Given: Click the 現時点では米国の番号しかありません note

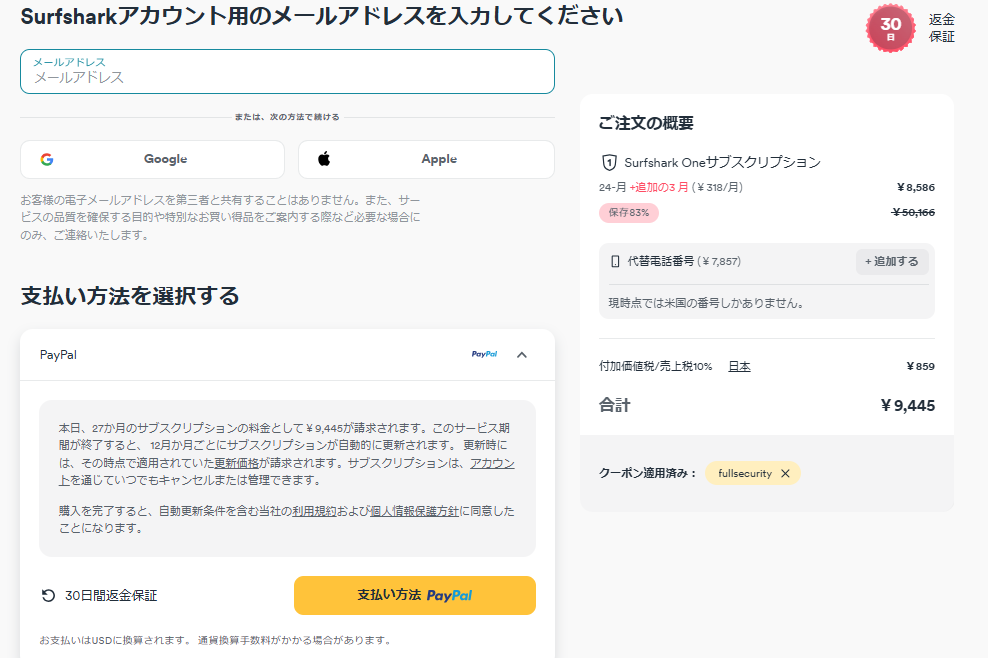Looking at the screenshot, I should (706, 303).
